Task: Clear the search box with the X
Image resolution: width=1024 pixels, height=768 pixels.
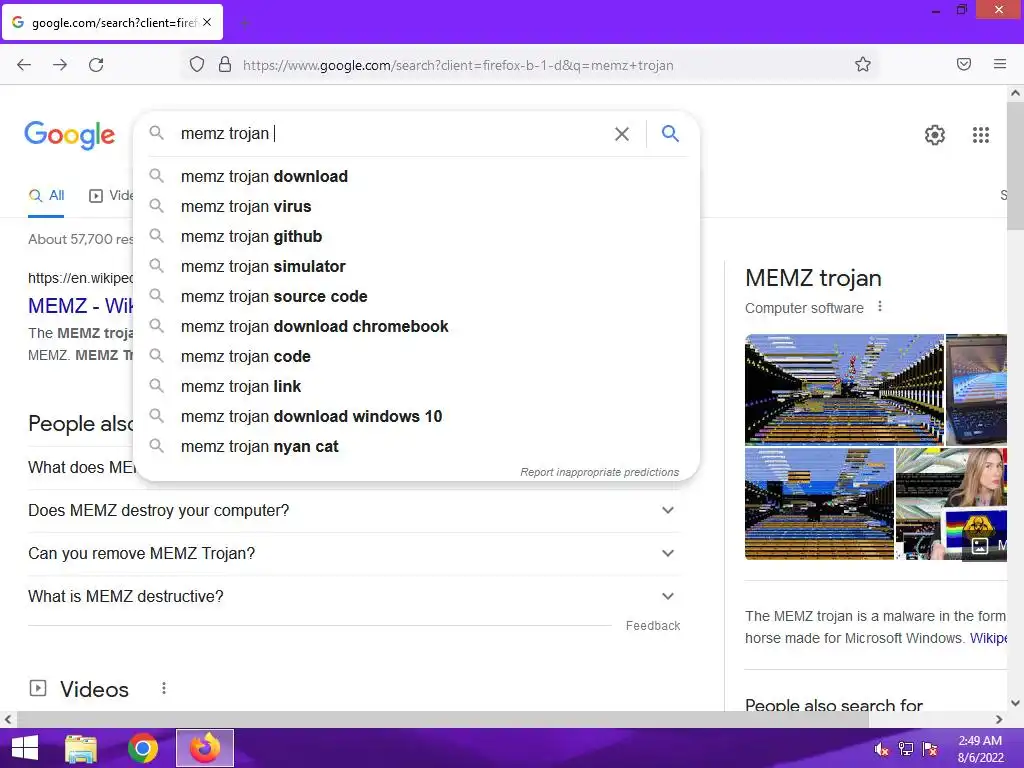Action: click(622, 134)
